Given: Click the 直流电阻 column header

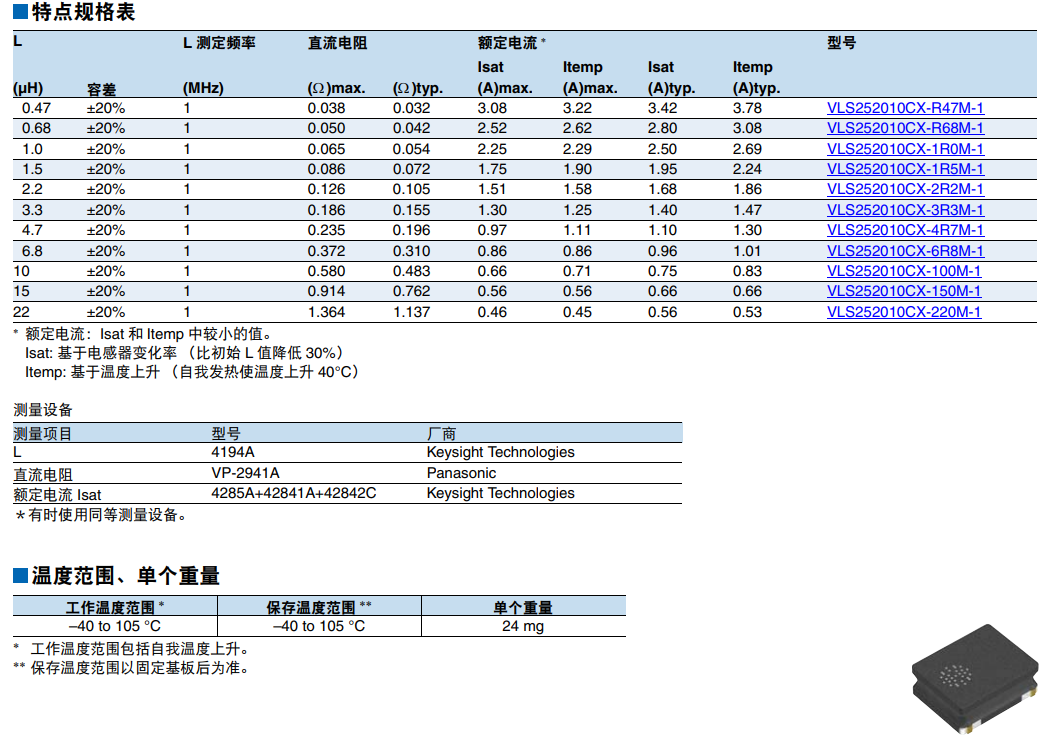Looking at the screenshot, I should tap(337, 43).
